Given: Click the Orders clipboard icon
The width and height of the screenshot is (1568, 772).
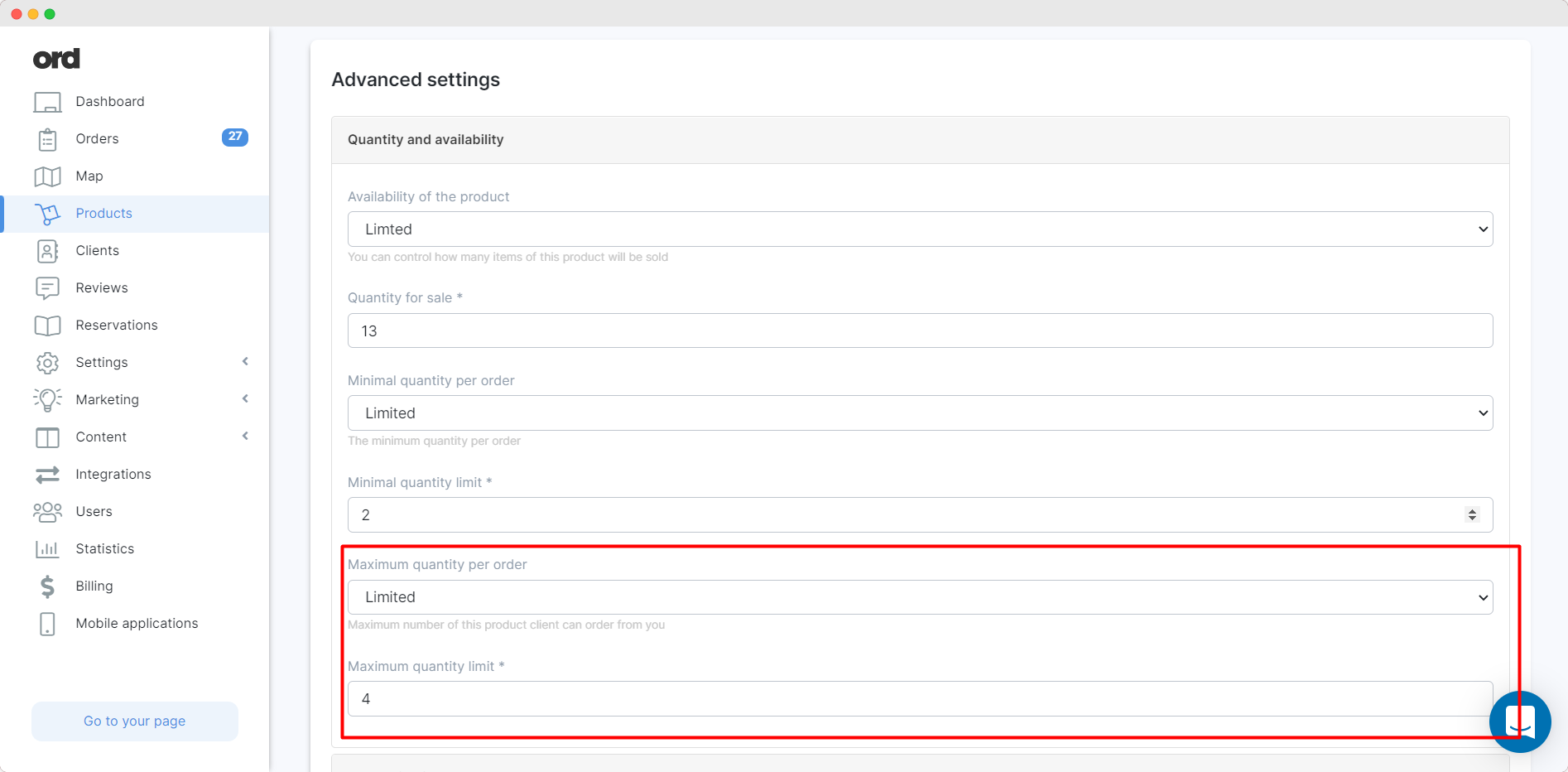Looking at the screenshot, I should pos(47,139).
